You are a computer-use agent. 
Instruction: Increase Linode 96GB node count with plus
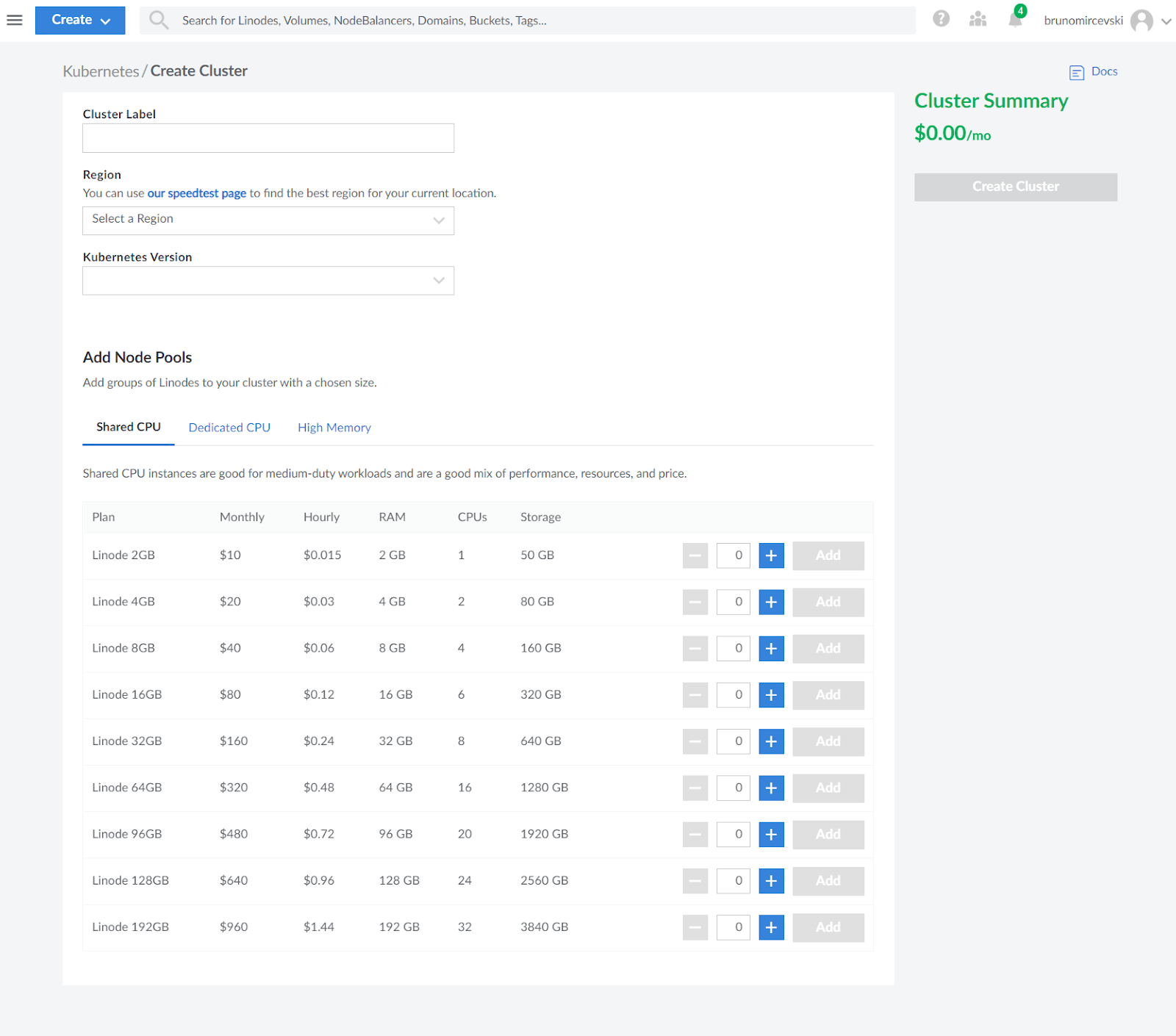(771, 834)
